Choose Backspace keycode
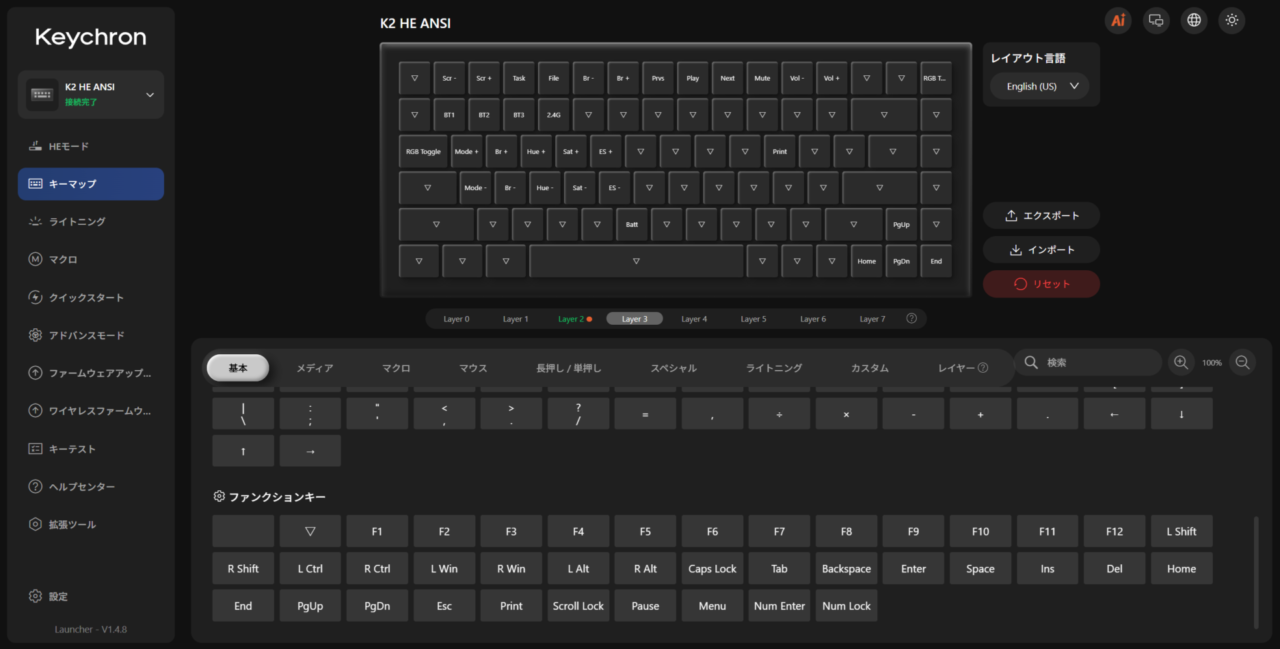This screenshot has width=1280, height=649. 846,569
